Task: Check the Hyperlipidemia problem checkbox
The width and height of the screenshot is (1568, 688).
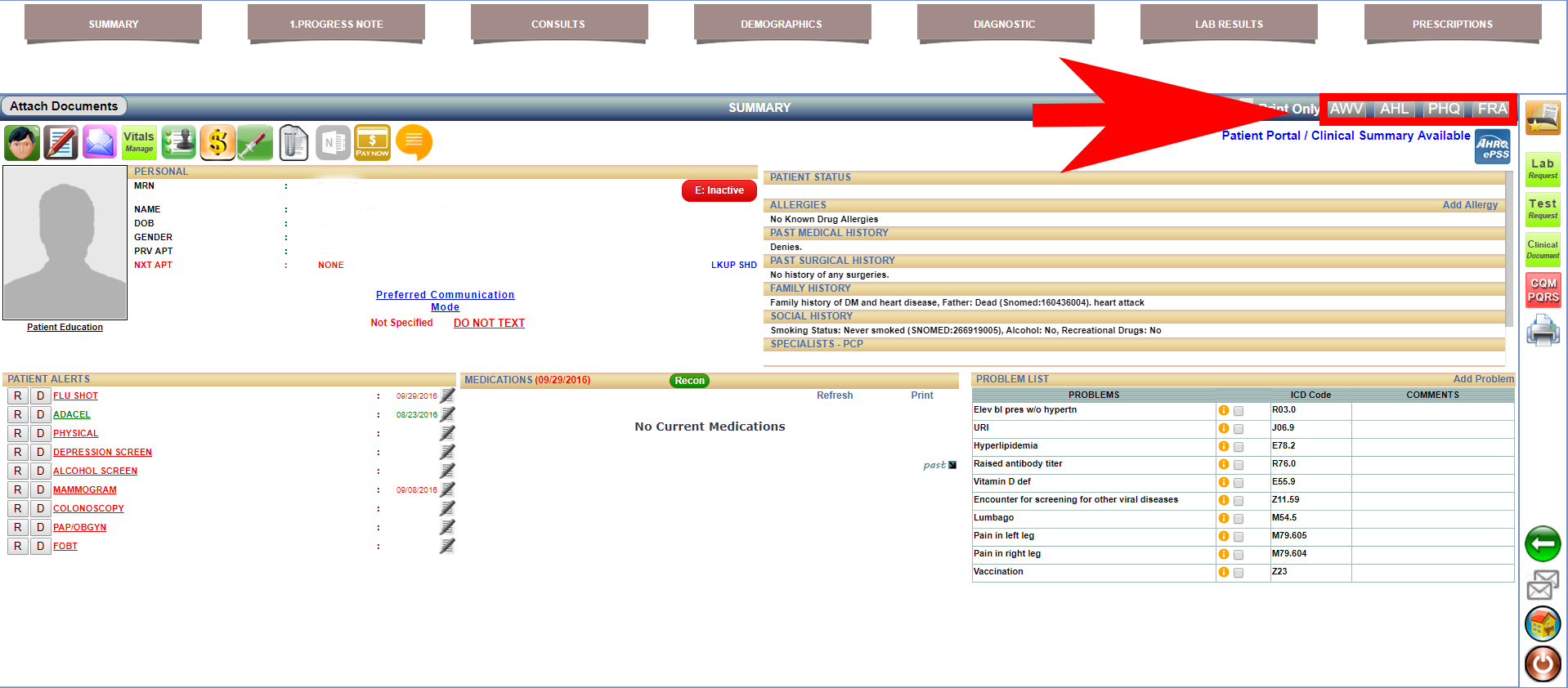Action: point(1239,447)
